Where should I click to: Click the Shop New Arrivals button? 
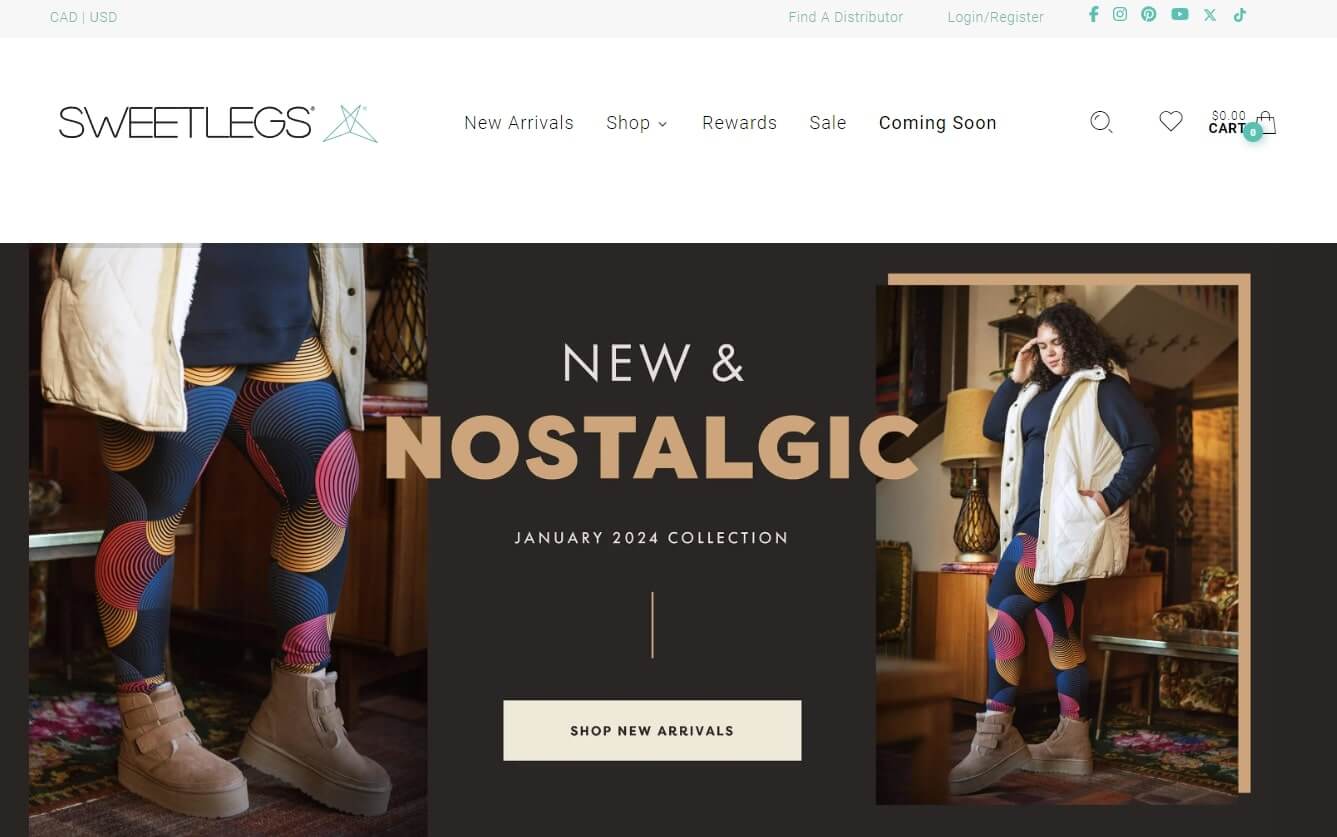coord(652,730)
